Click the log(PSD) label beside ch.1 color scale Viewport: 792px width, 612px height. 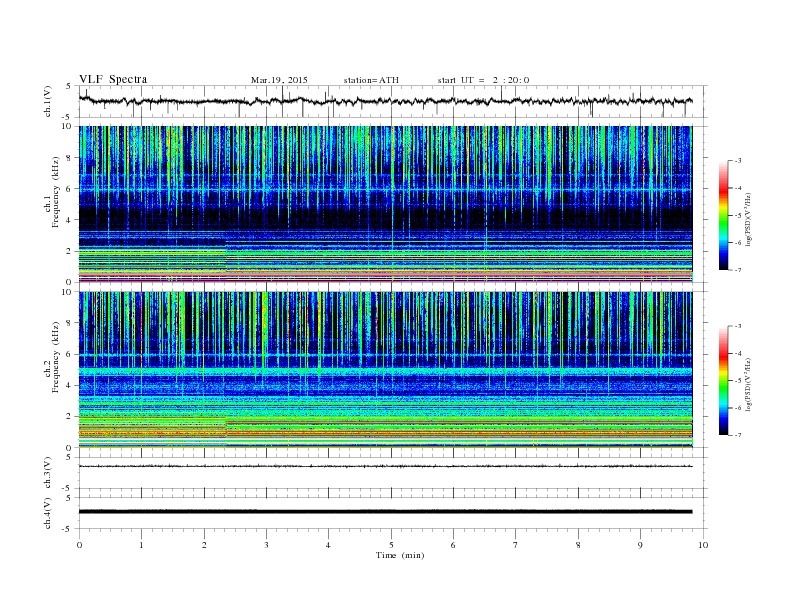tap(748, 219)
